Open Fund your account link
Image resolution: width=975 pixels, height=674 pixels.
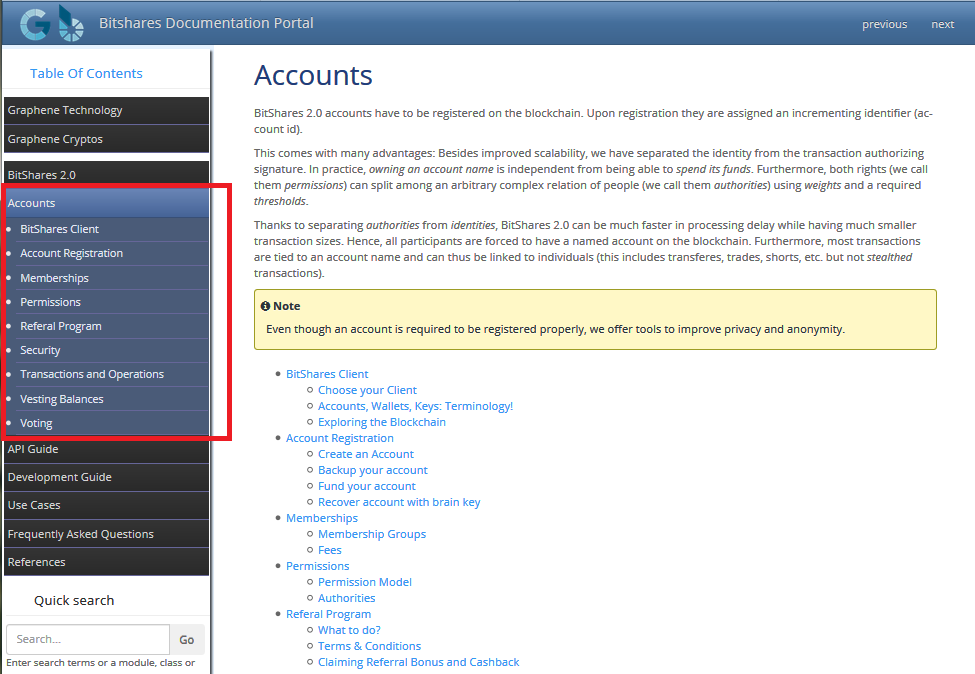(367, 486)
